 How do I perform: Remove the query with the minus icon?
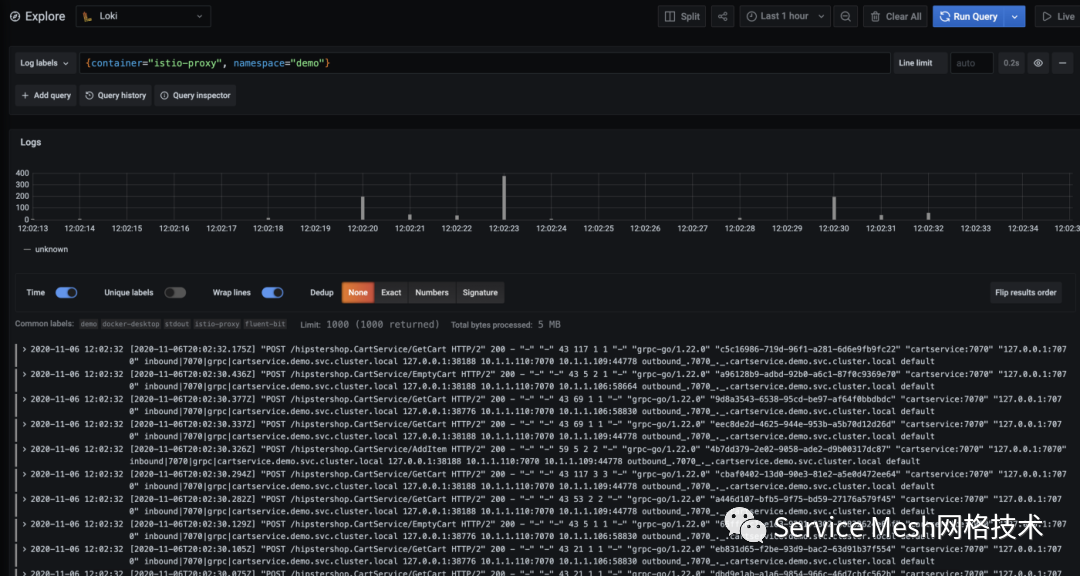pyautogui.click(x=1062, y=63)
